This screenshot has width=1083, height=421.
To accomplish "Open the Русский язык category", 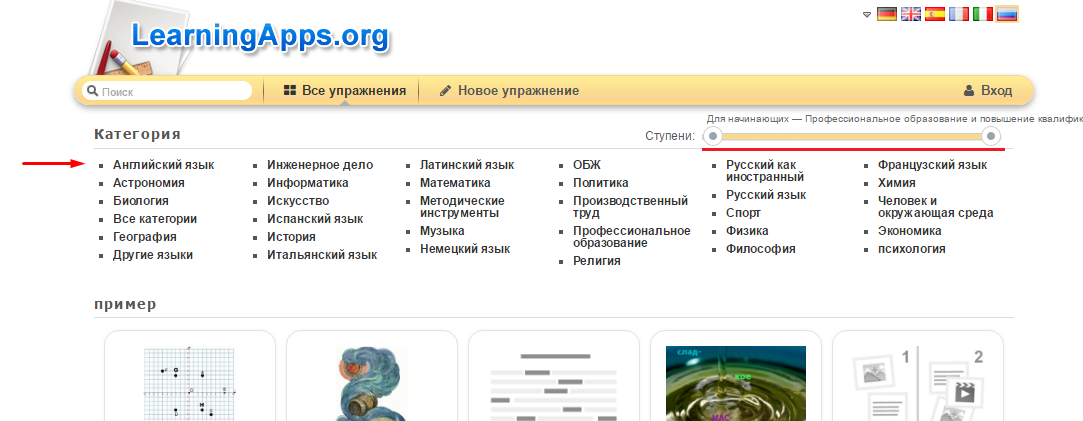I will tap(766, 195).
